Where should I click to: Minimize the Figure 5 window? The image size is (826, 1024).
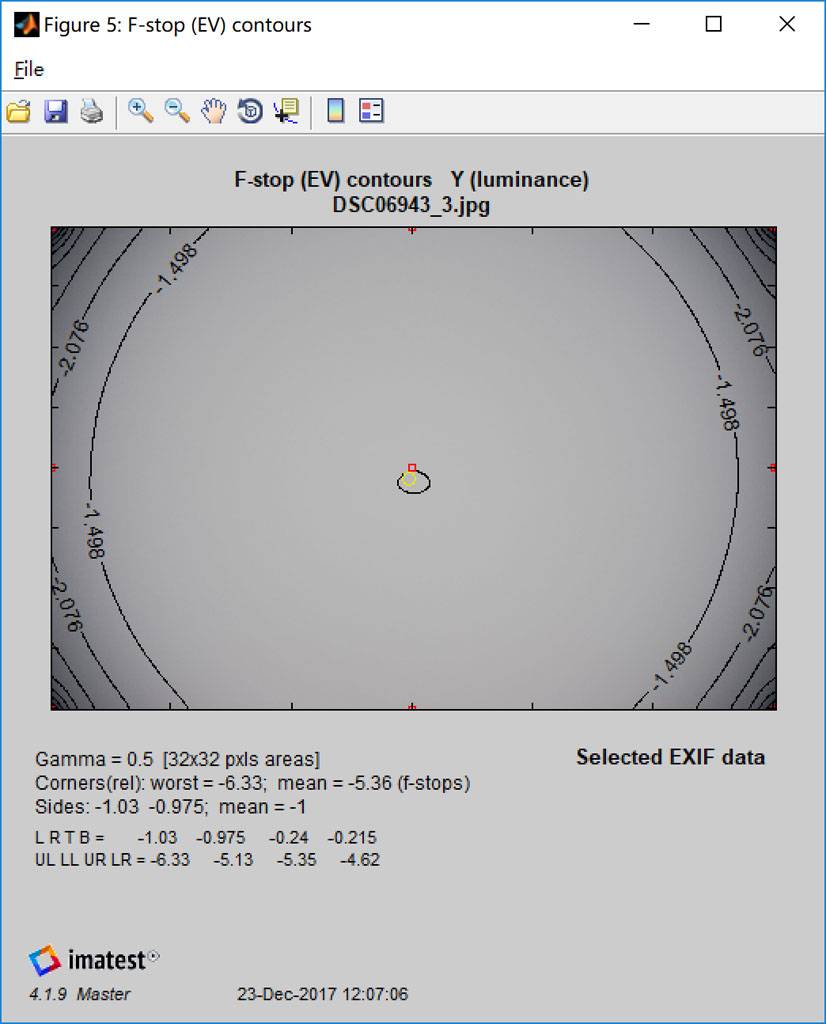(x=640, y=25)
